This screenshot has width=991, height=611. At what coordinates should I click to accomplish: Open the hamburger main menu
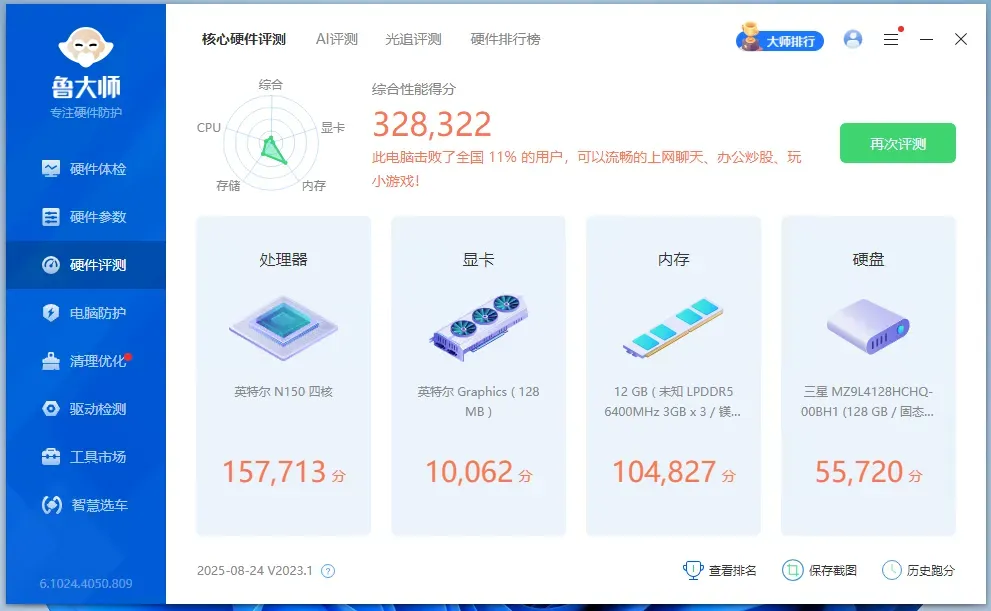click(891, 39)
